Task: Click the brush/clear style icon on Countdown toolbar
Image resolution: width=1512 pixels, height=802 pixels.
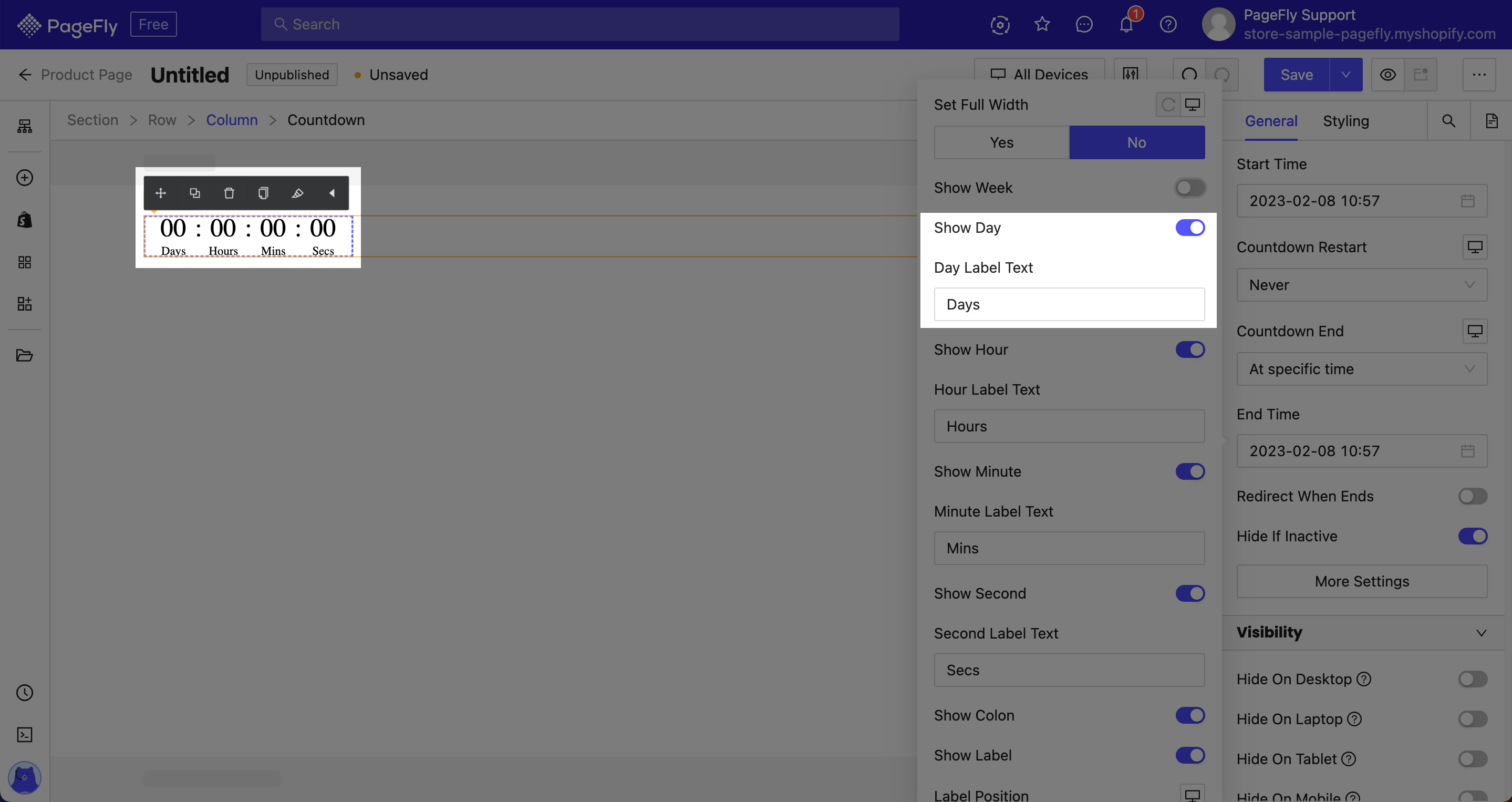Action: point(297,193)
